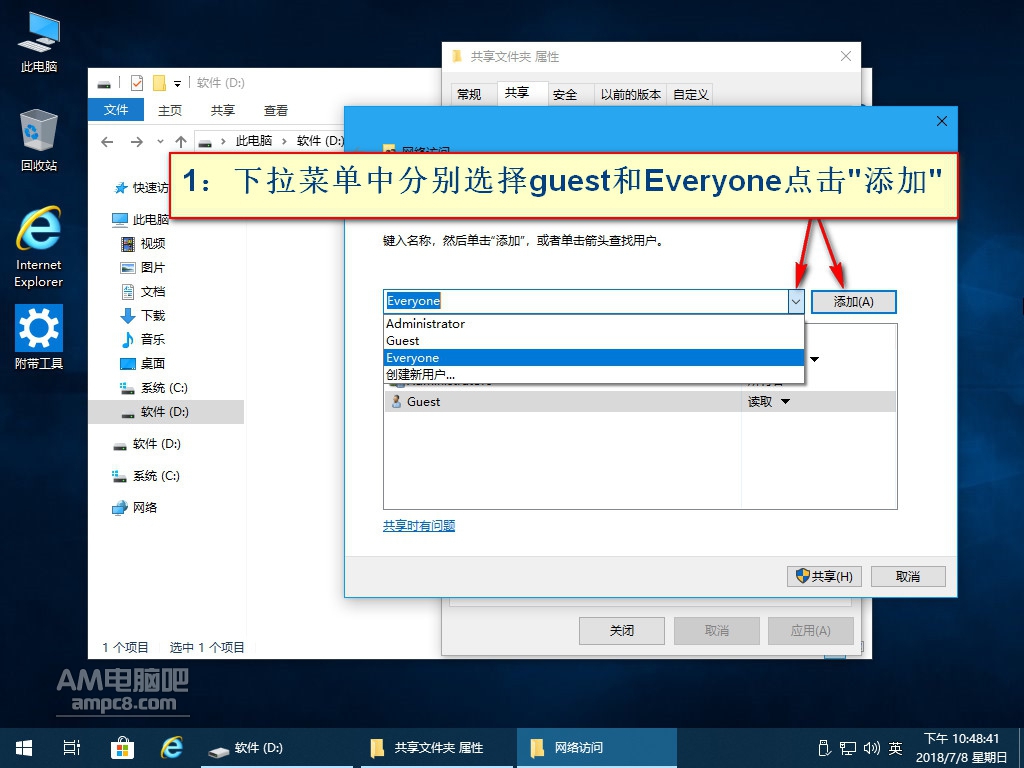
Task: Click 此电脑 in the address bar breadcrumb
Action: pos(253,141)
